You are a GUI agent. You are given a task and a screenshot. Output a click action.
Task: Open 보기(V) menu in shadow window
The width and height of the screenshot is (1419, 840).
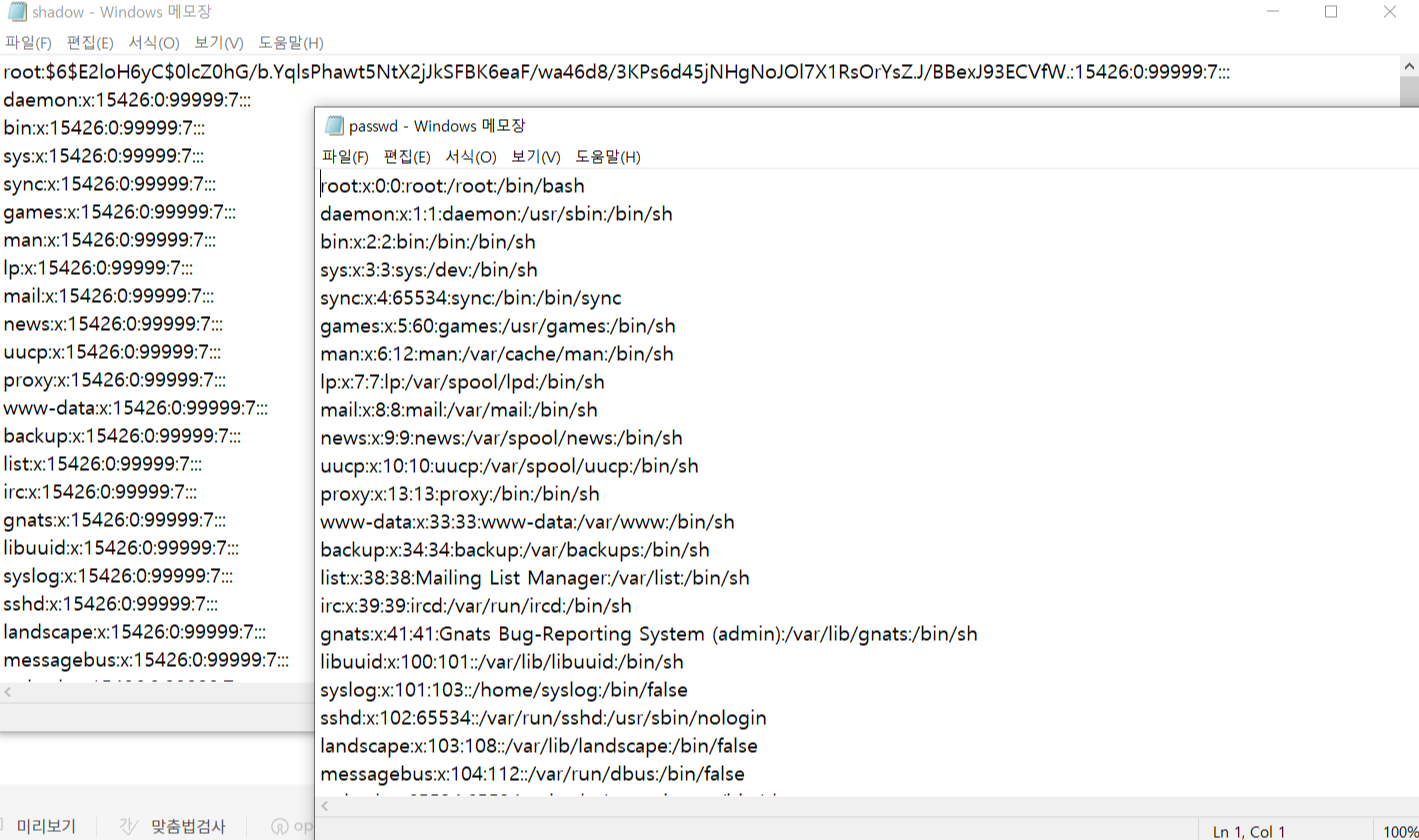(x=219, y=43)
